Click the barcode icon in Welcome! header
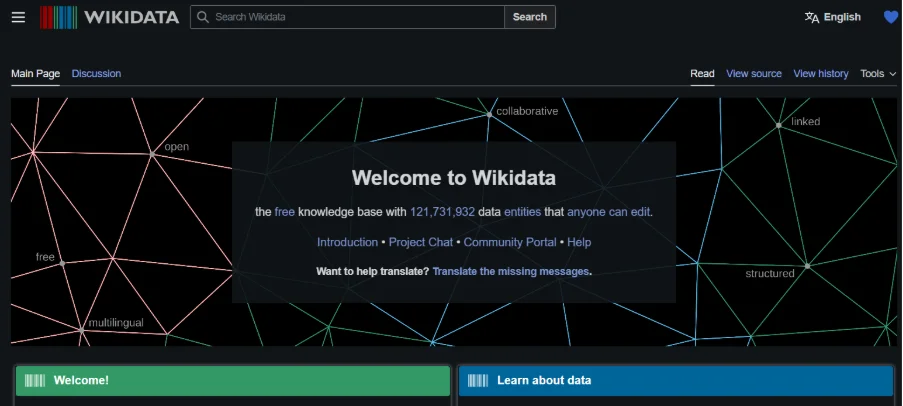Image resolution: width=903 pixels, height=406 pixels. [35, 381]
